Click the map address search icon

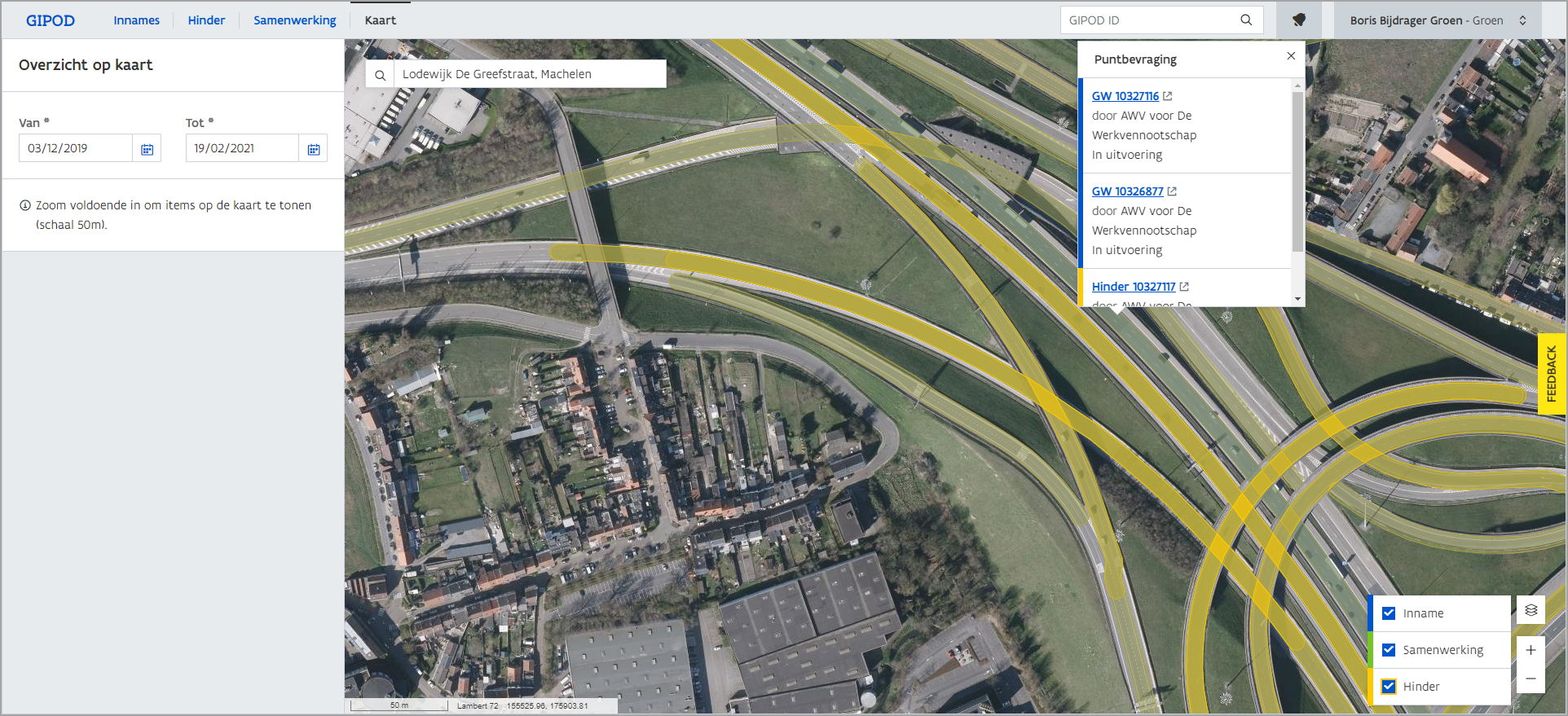pyautogui.click(x=380, y=75)
